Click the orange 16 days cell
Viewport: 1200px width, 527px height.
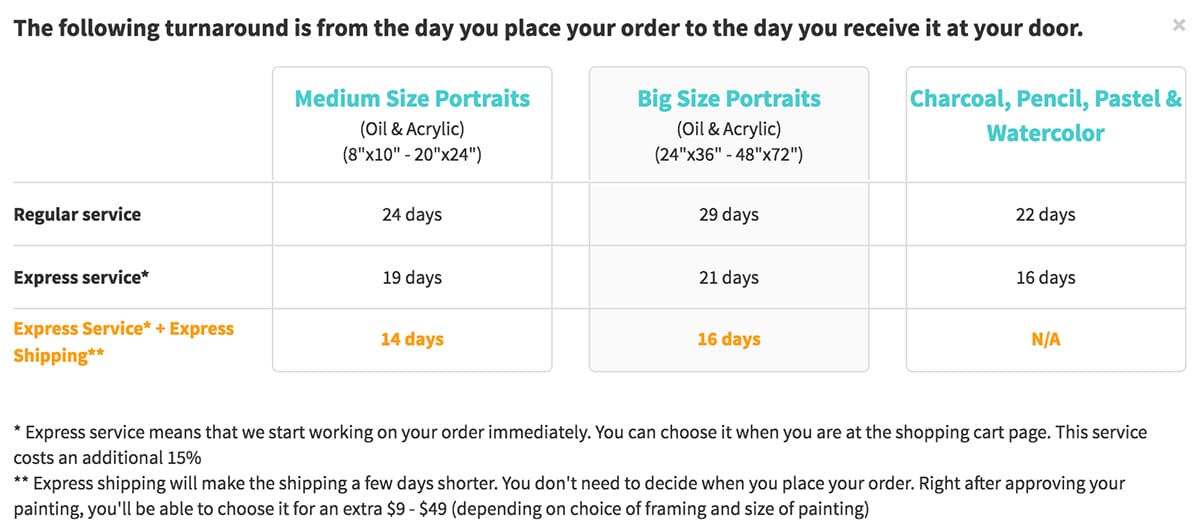point(729,340)
